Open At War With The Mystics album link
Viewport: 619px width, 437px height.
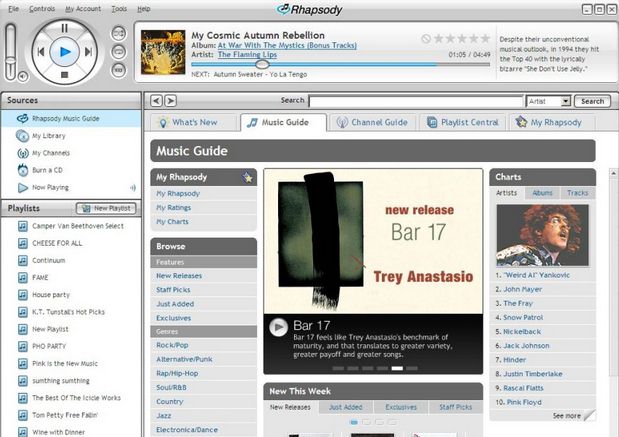click(x=287, y=45)
